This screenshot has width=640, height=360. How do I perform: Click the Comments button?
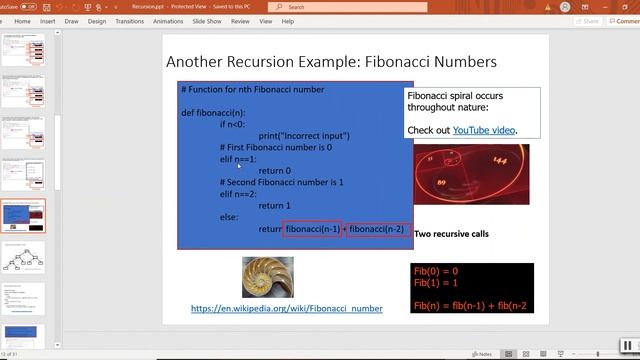[624, 21]
